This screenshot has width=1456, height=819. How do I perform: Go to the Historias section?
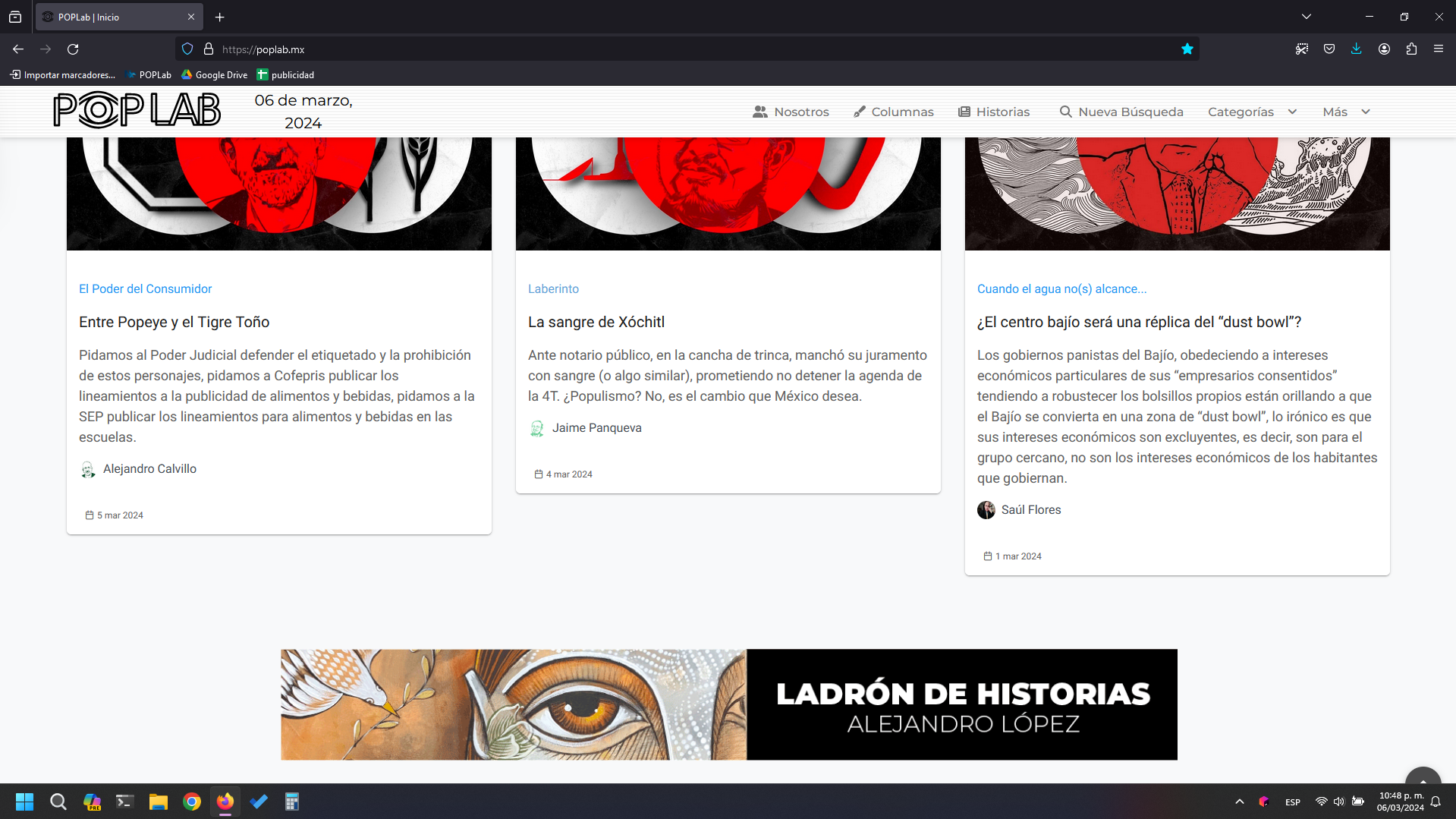point(994,112)
